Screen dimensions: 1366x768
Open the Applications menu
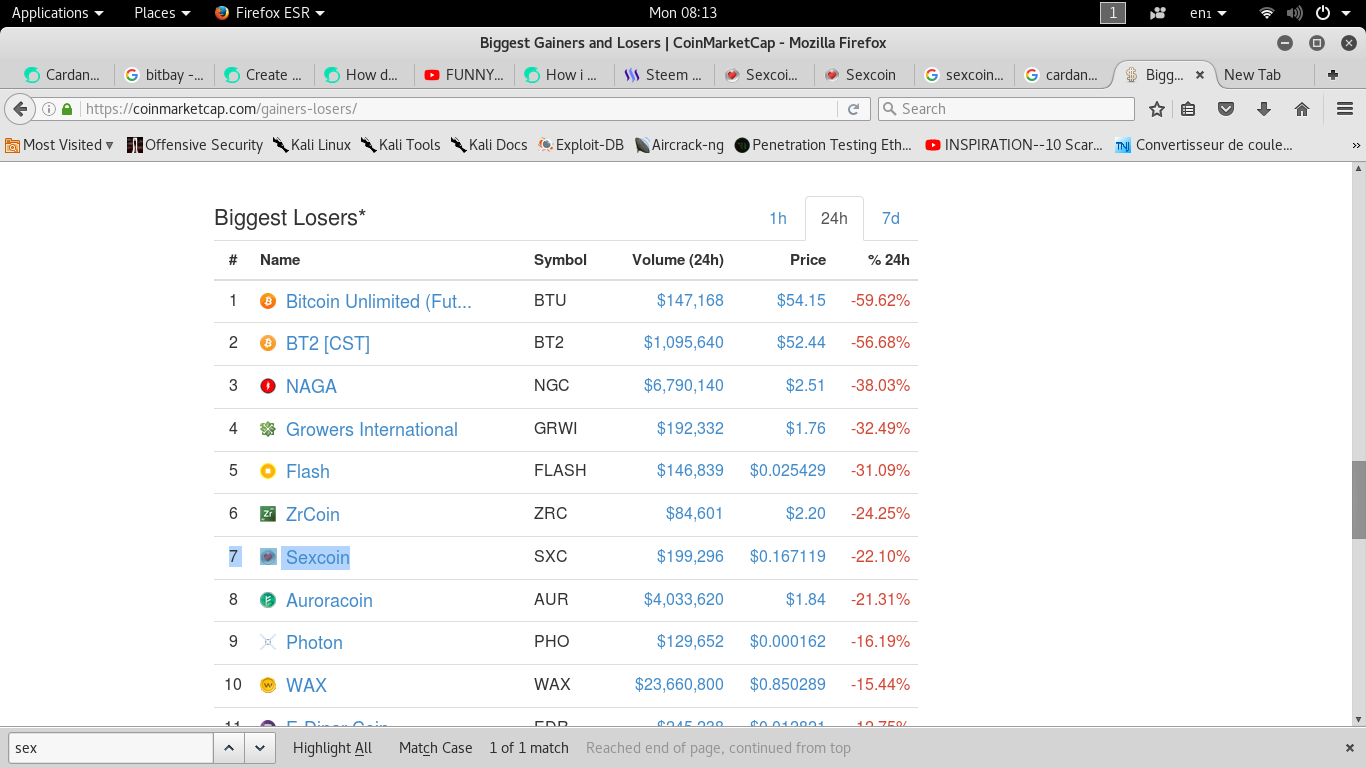tap(57, 13)
